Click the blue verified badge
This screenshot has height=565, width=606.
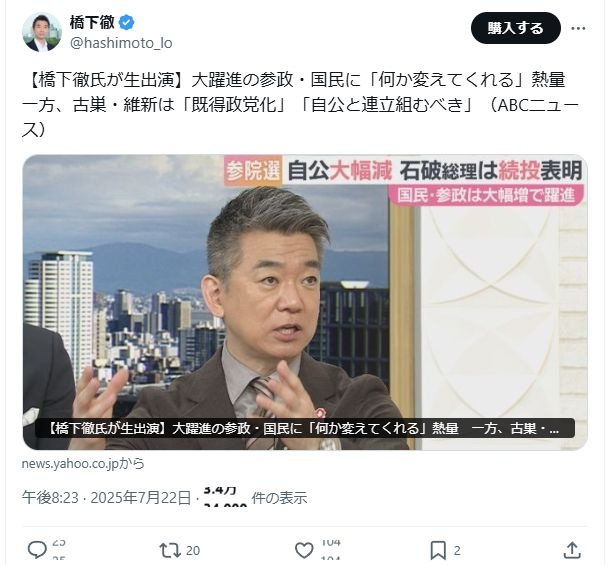coord(126,22)
